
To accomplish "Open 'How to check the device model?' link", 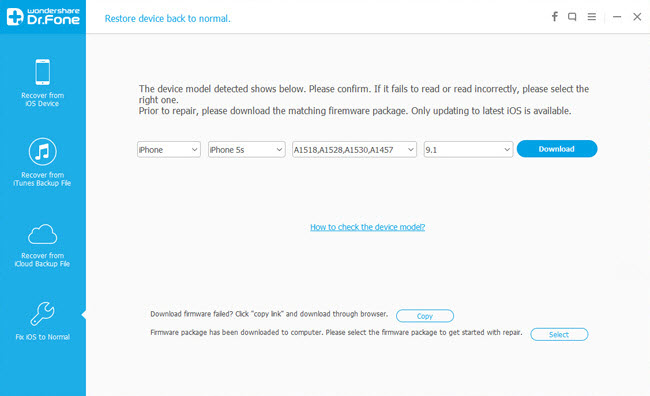I will [367, 227].
